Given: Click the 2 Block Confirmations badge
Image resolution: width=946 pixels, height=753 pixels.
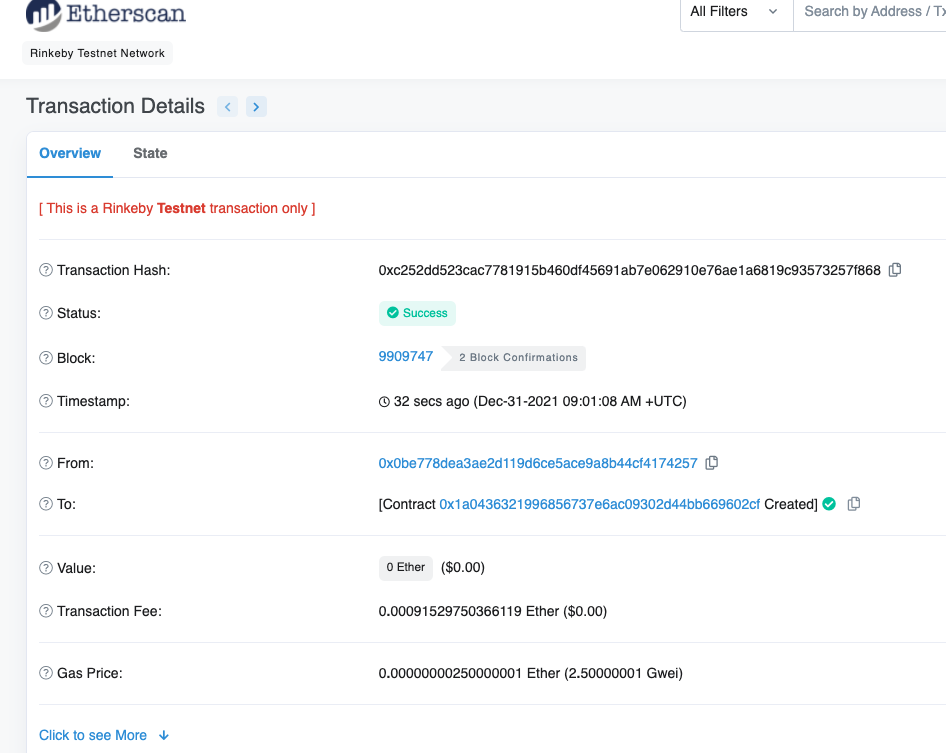Looking at the screenshot, I should click(514, 358).
